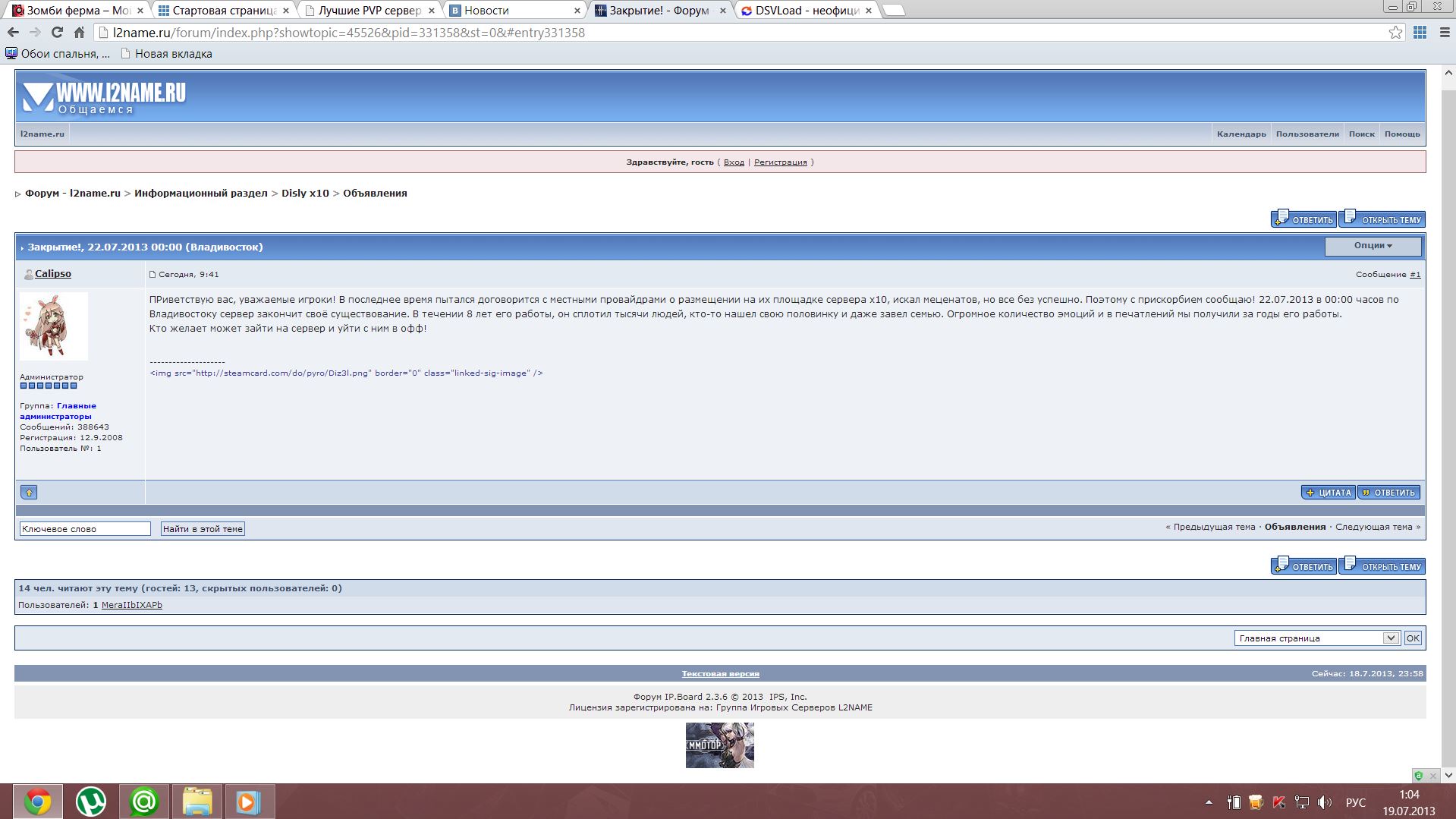Click the MMOTOP banner image
Image resolution: width=1456 pixels, height=819 pixels.
[720, 745]
